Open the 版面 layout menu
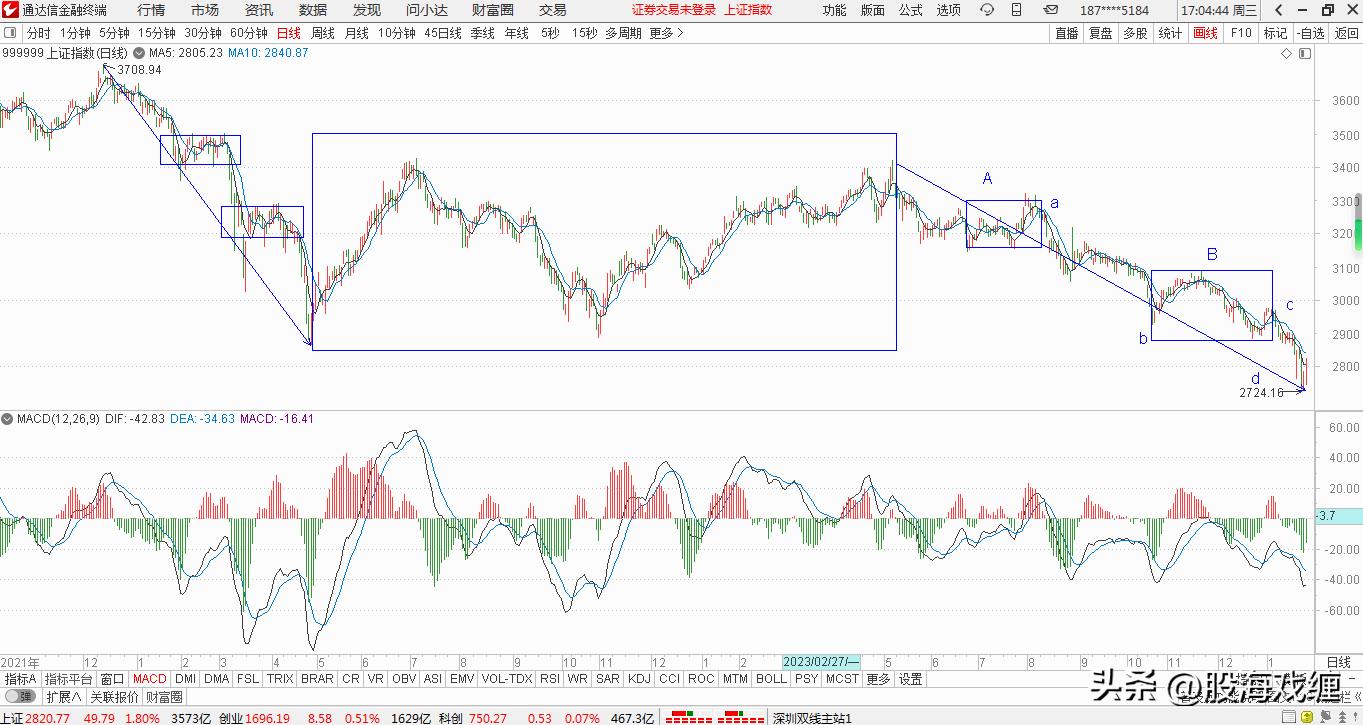 click(x=872, y=10)
